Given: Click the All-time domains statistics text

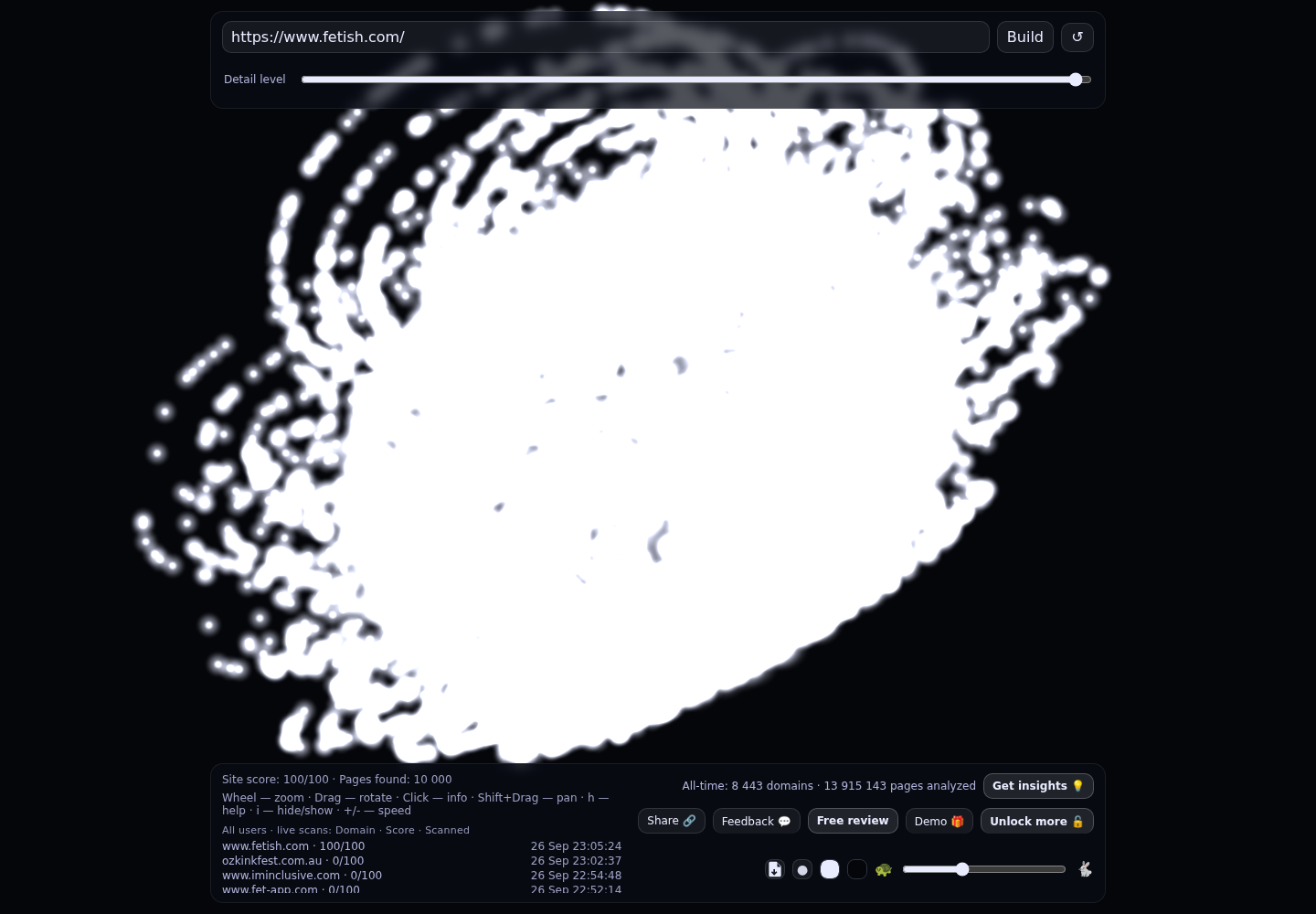Looking at the screenshot, I should (829, 786).
